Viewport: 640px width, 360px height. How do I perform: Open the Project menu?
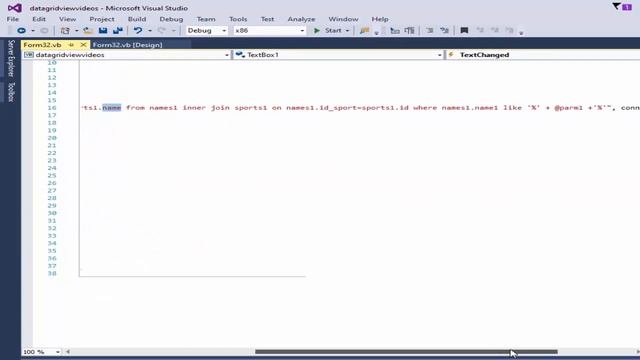click(x=102, y=19)
